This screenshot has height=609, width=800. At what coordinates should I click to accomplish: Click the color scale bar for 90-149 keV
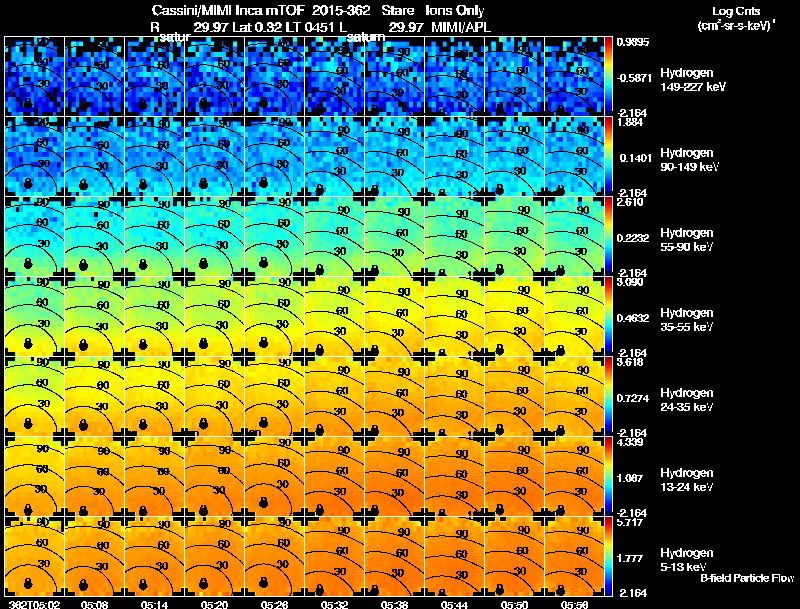pyautogui.click(x=608, y=157)
